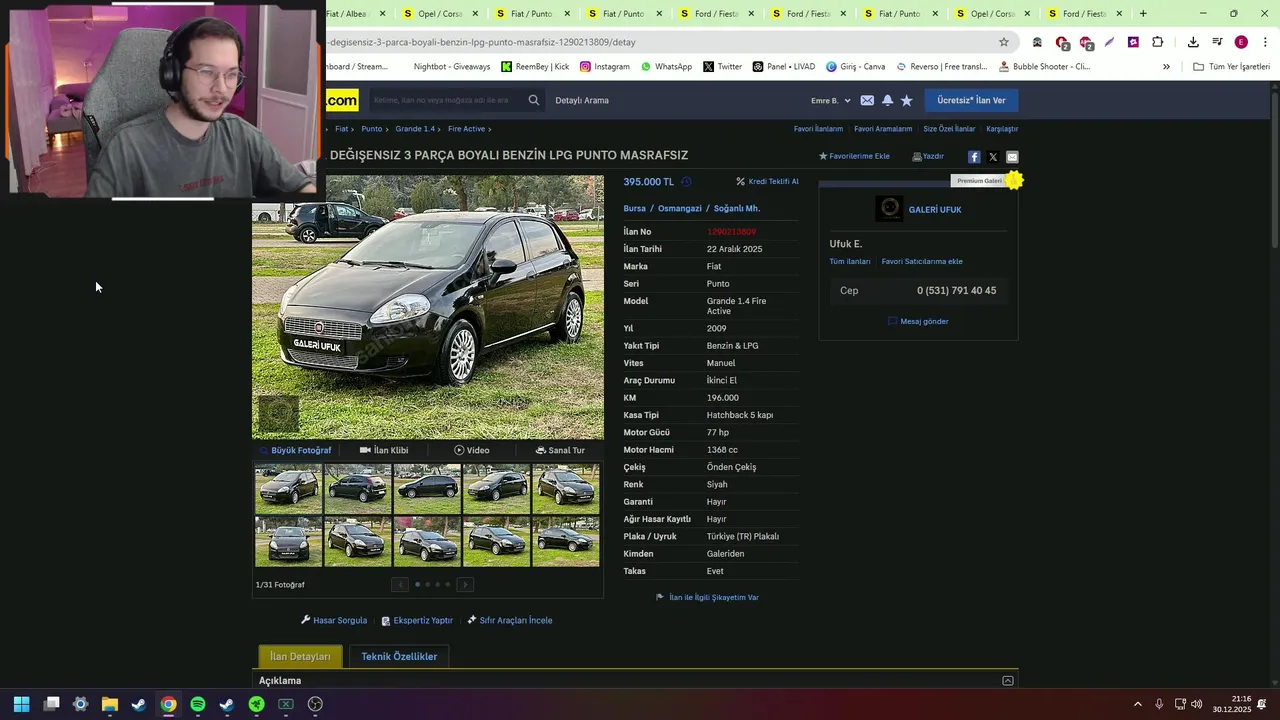Share the listing on X

pyautogui.click(x=993, y=157)
